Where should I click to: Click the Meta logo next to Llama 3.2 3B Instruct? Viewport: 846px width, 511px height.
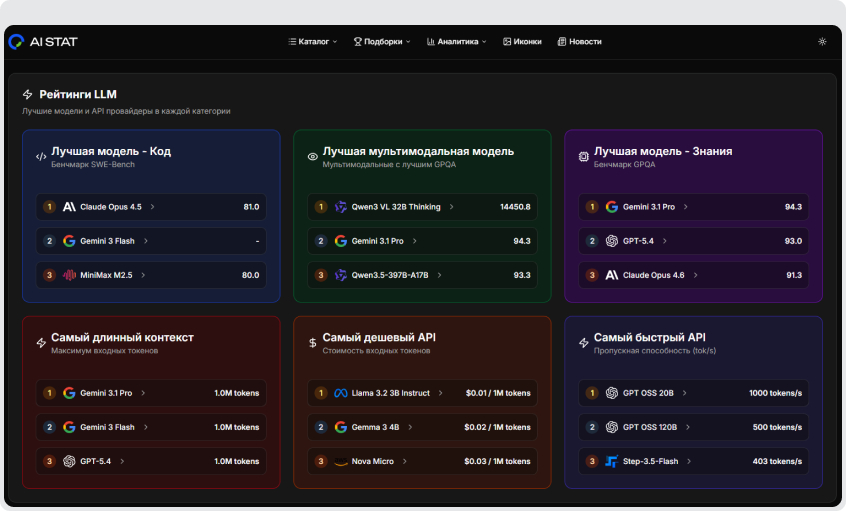click(340, 393)
